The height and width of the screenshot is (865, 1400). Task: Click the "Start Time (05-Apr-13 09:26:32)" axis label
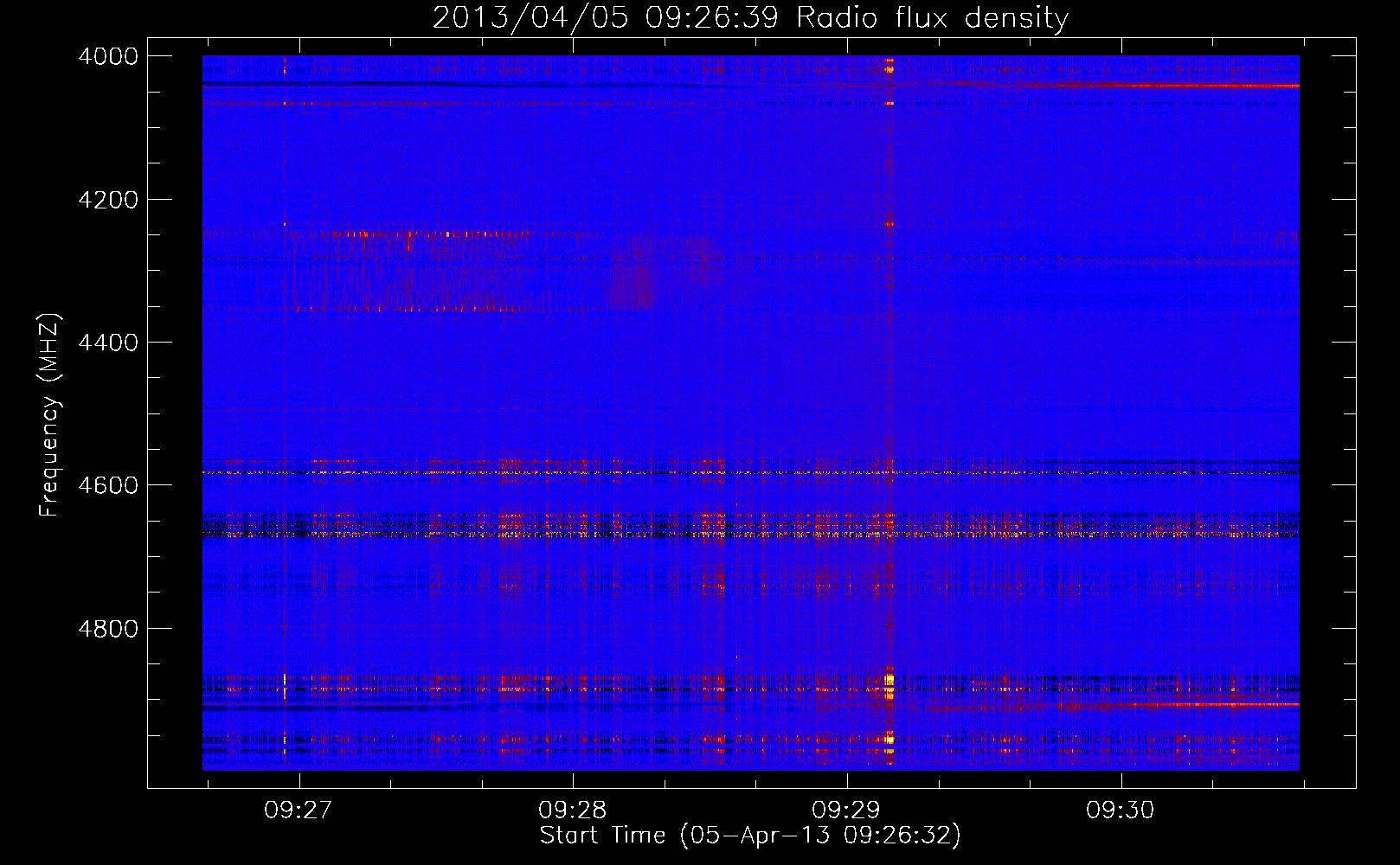click(x=750, y=836)
